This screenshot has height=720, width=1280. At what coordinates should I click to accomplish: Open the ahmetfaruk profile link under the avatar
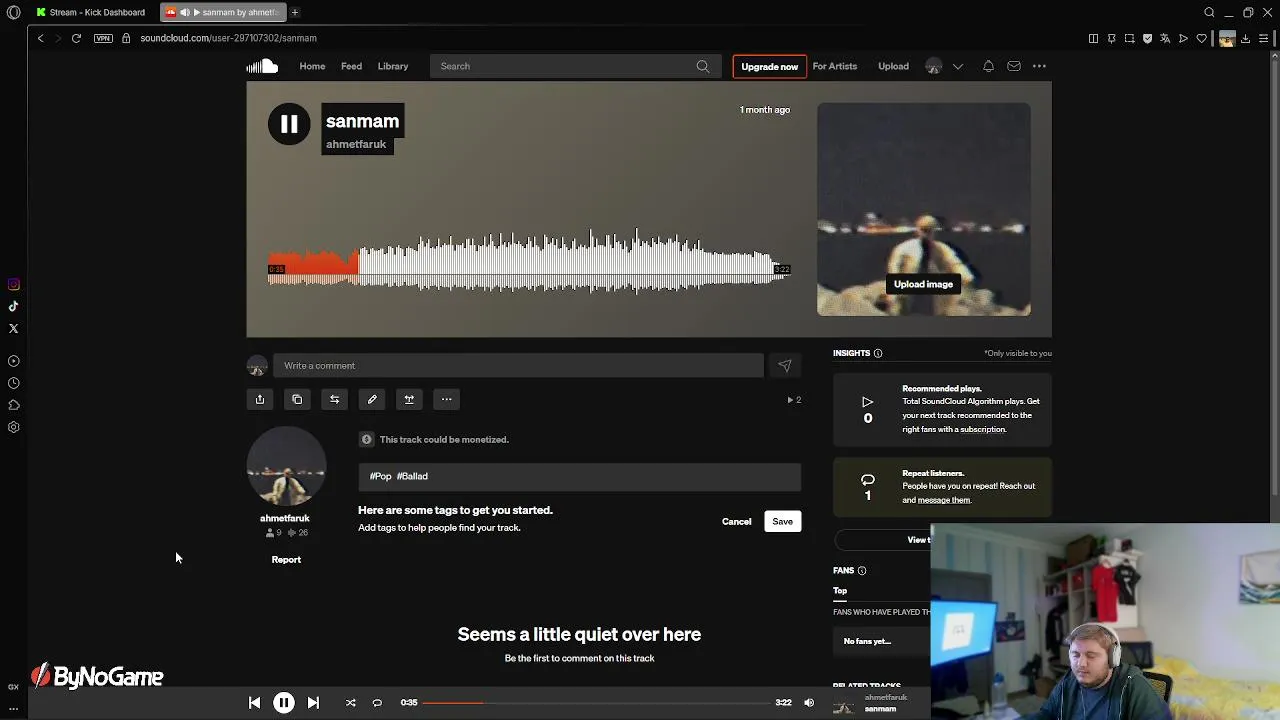click(x=285, y=518)
